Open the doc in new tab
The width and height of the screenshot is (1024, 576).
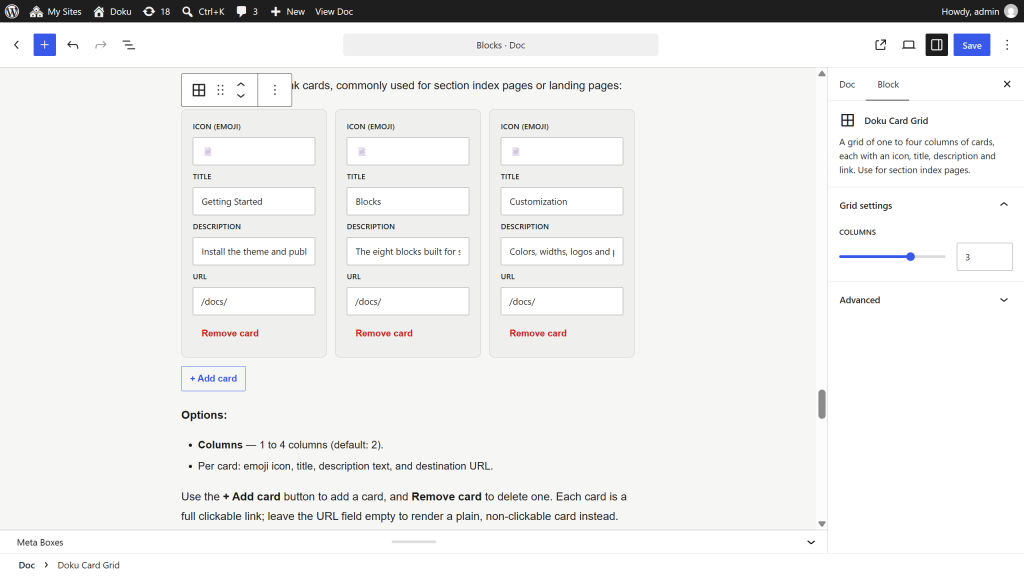880,45
